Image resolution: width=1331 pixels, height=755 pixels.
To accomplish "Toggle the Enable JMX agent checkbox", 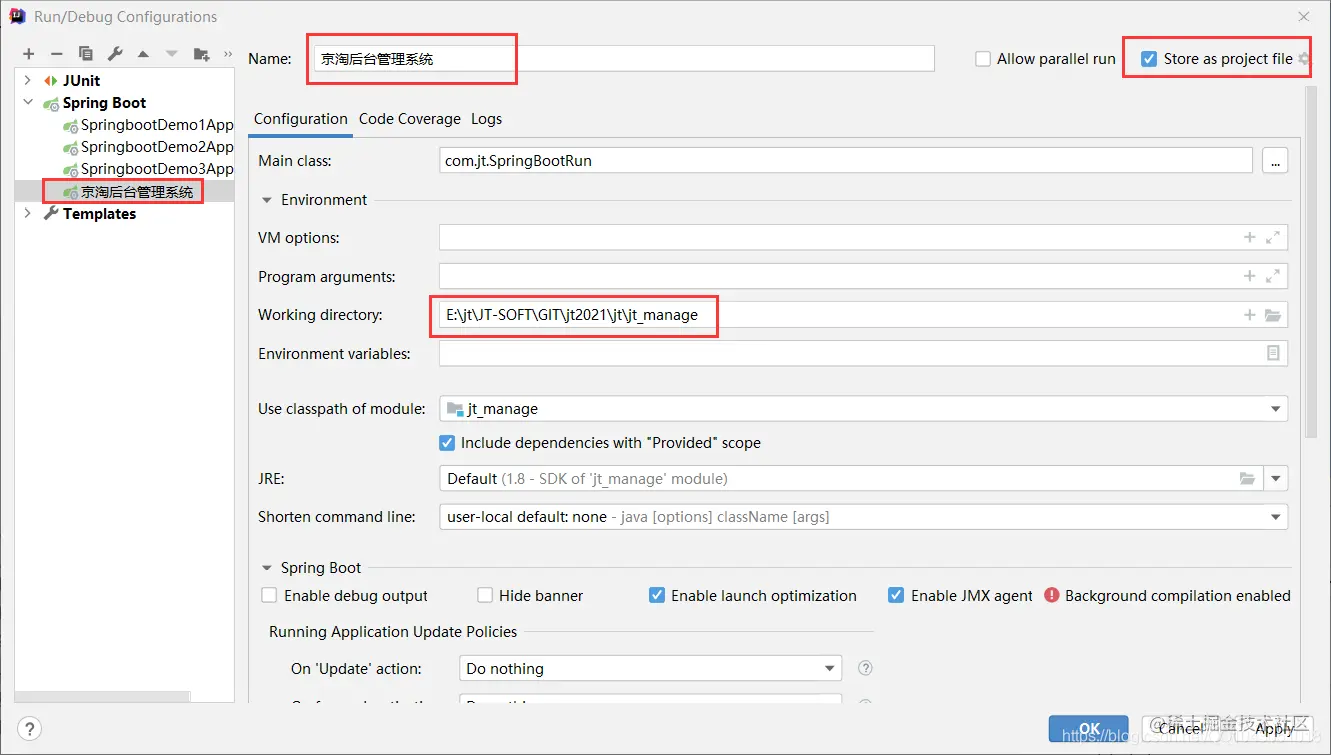I will pyautogui.click(x=896, y=595).
